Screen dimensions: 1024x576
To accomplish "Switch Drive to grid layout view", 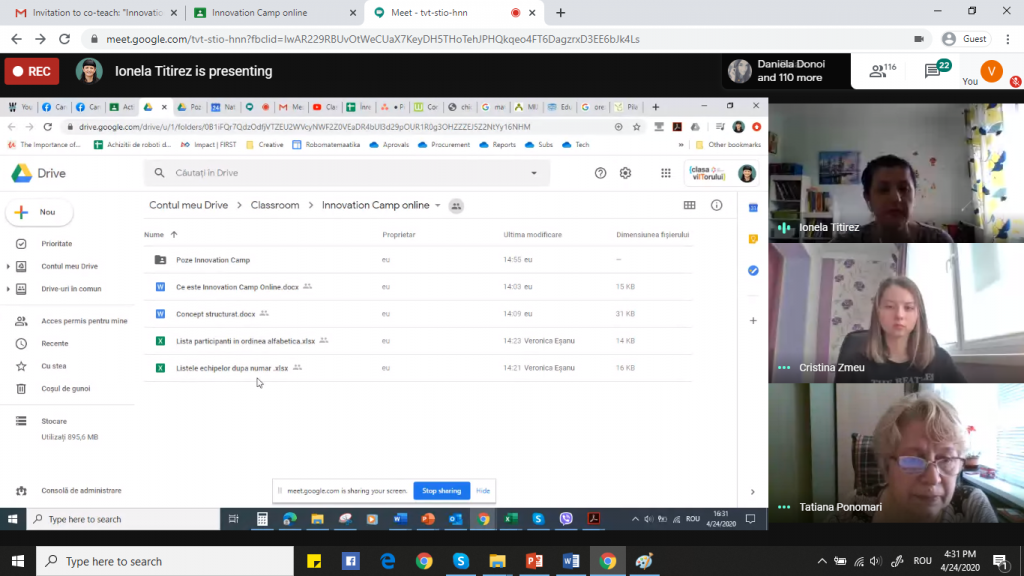I will tap(689, 205).
